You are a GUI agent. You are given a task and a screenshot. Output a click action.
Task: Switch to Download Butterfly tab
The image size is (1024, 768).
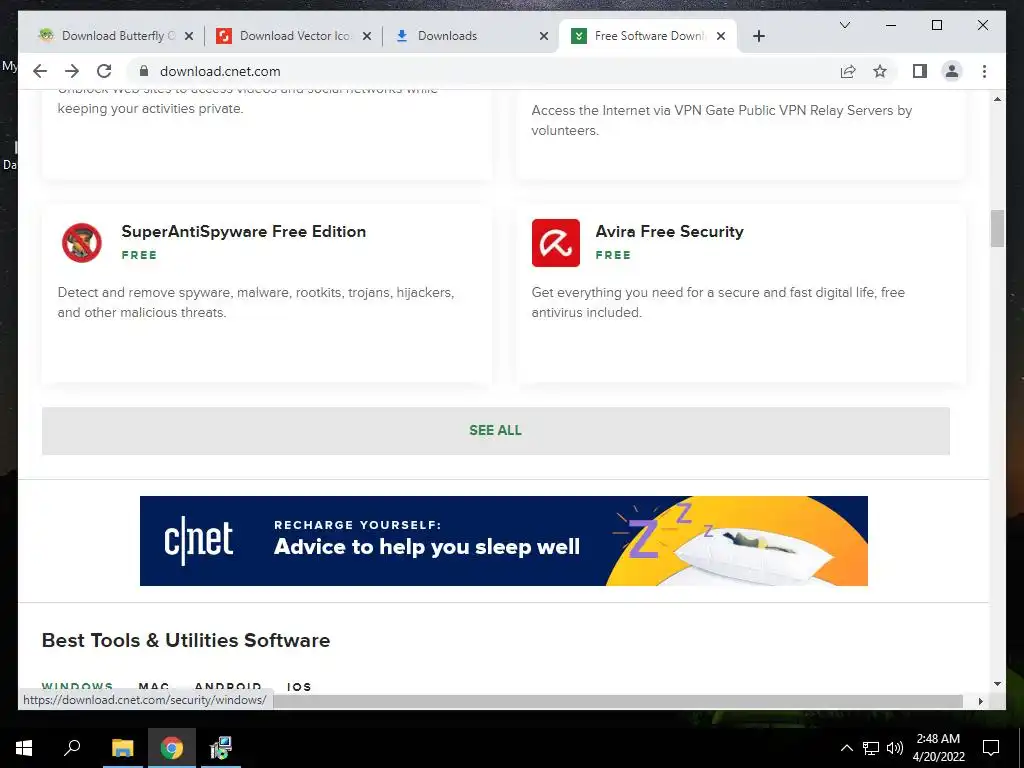pos(116,36)
